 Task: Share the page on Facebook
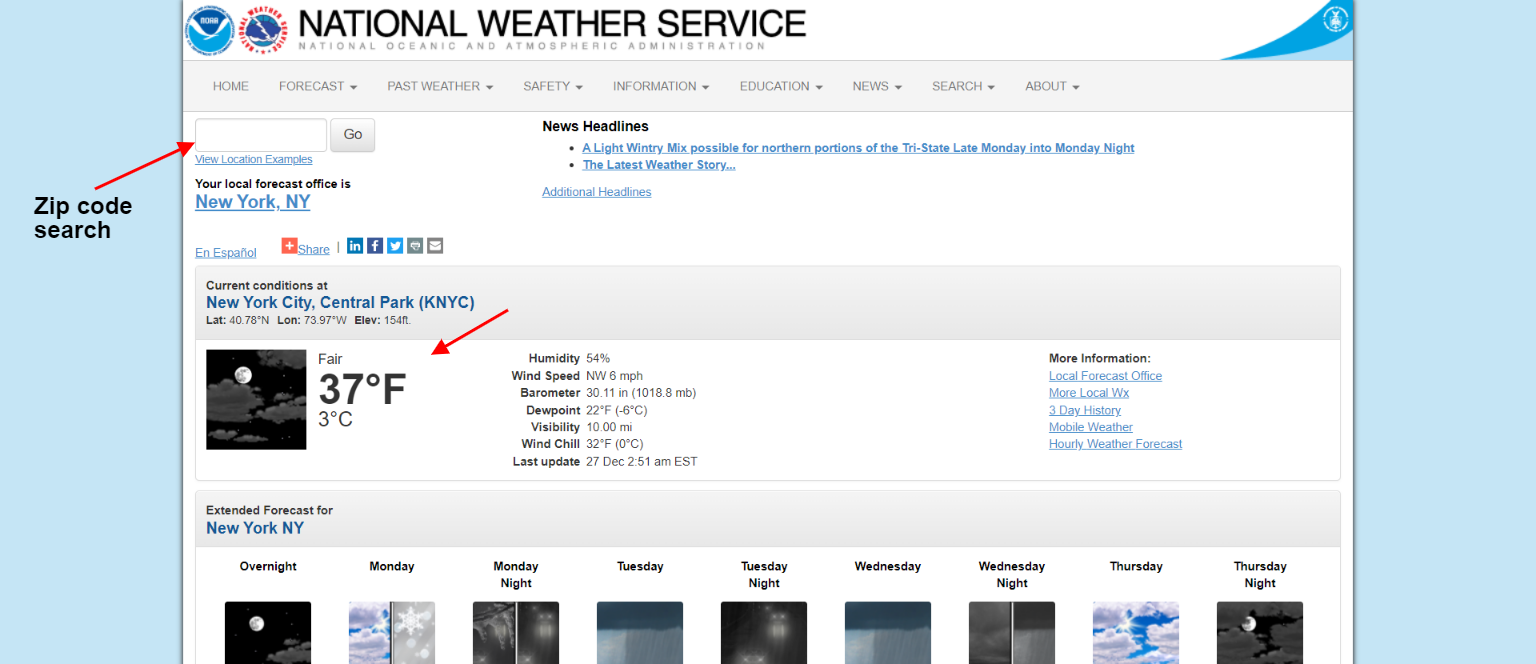[x=375, y=246]
